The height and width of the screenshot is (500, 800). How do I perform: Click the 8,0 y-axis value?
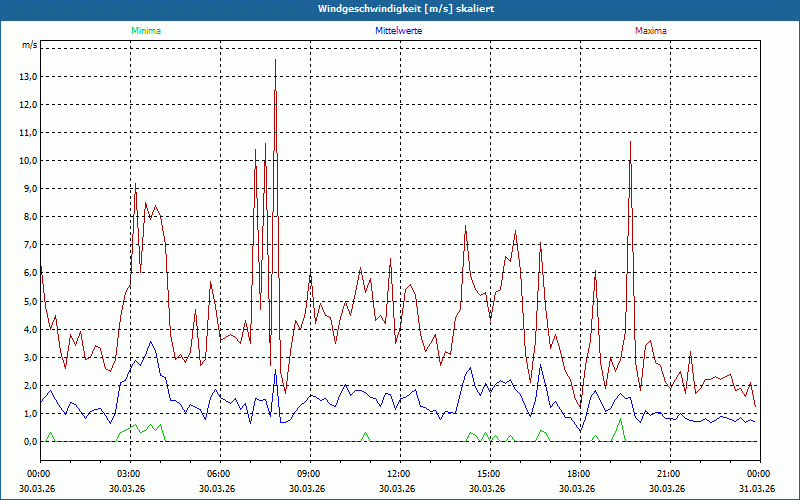pos(30,217)
